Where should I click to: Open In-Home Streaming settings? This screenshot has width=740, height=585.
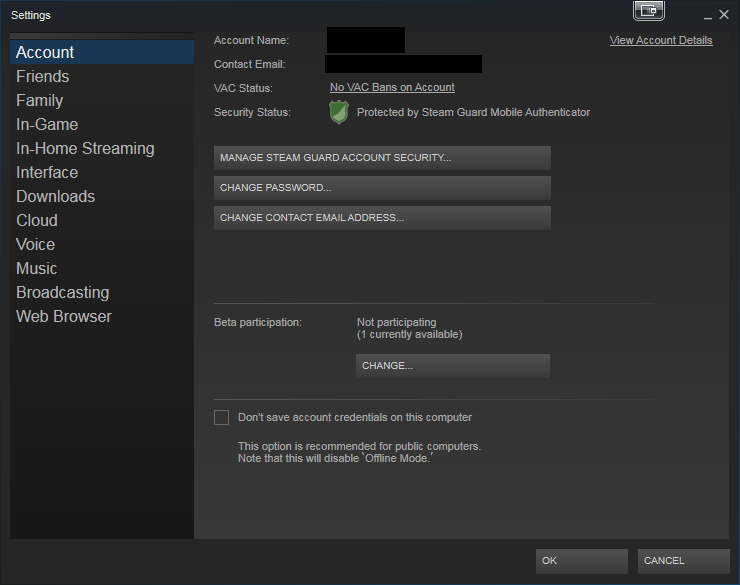click(x=85, y=148)
